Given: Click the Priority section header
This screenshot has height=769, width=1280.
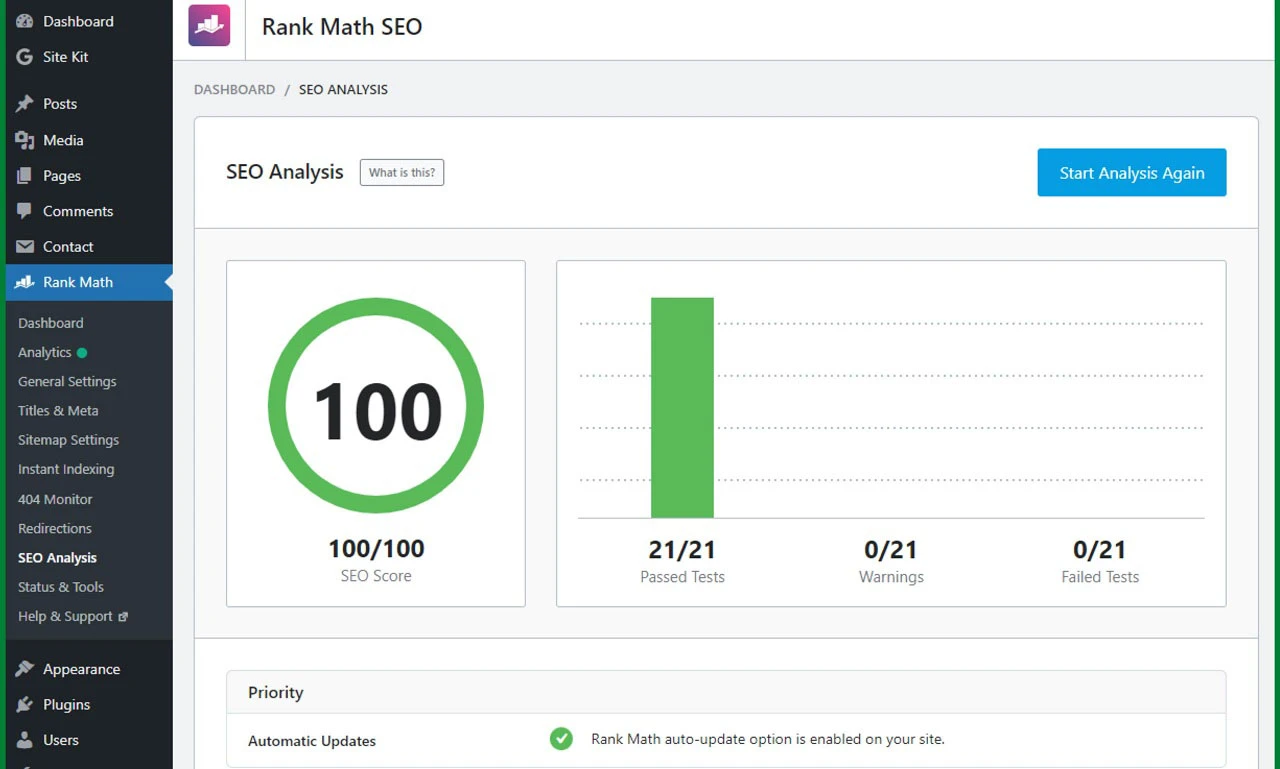Looking at the screenshot, I should tap(726, 692).
